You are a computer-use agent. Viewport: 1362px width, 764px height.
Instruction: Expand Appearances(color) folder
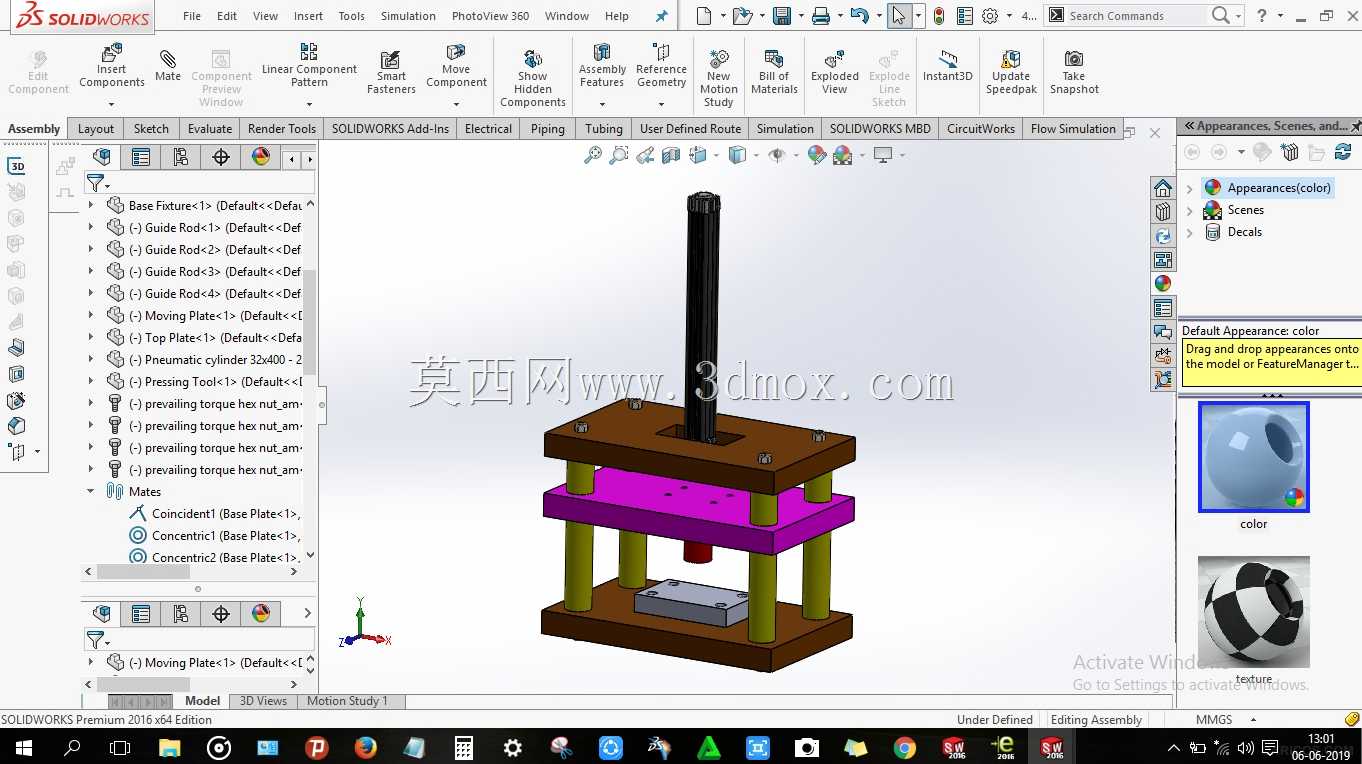pos(1190,188)
